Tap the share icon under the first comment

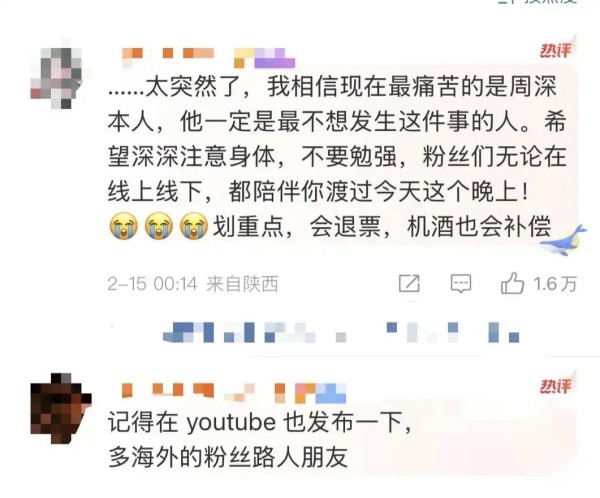click(x=409, y=284)
